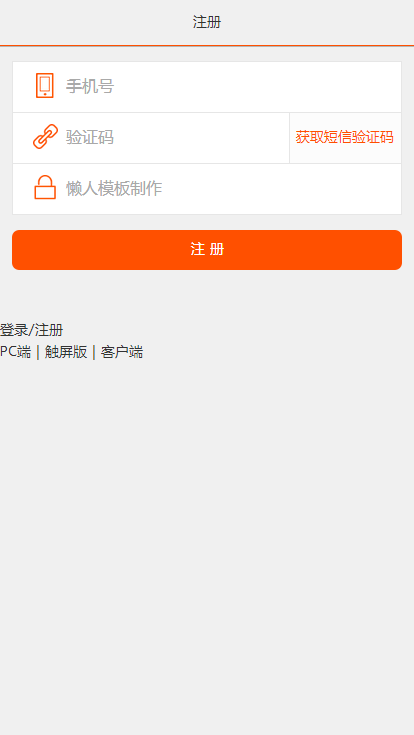Click the orange line under the header
The height and width of the screenshot is (735, 414).
point(207,45)
